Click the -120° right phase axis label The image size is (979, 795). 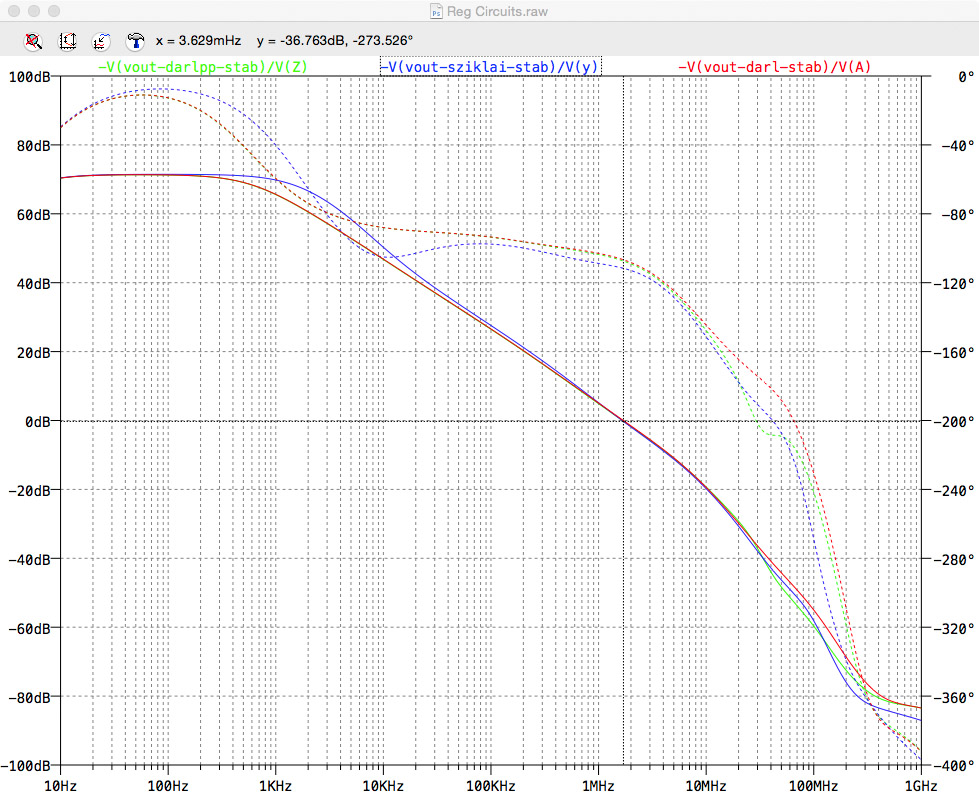(953, 284)
